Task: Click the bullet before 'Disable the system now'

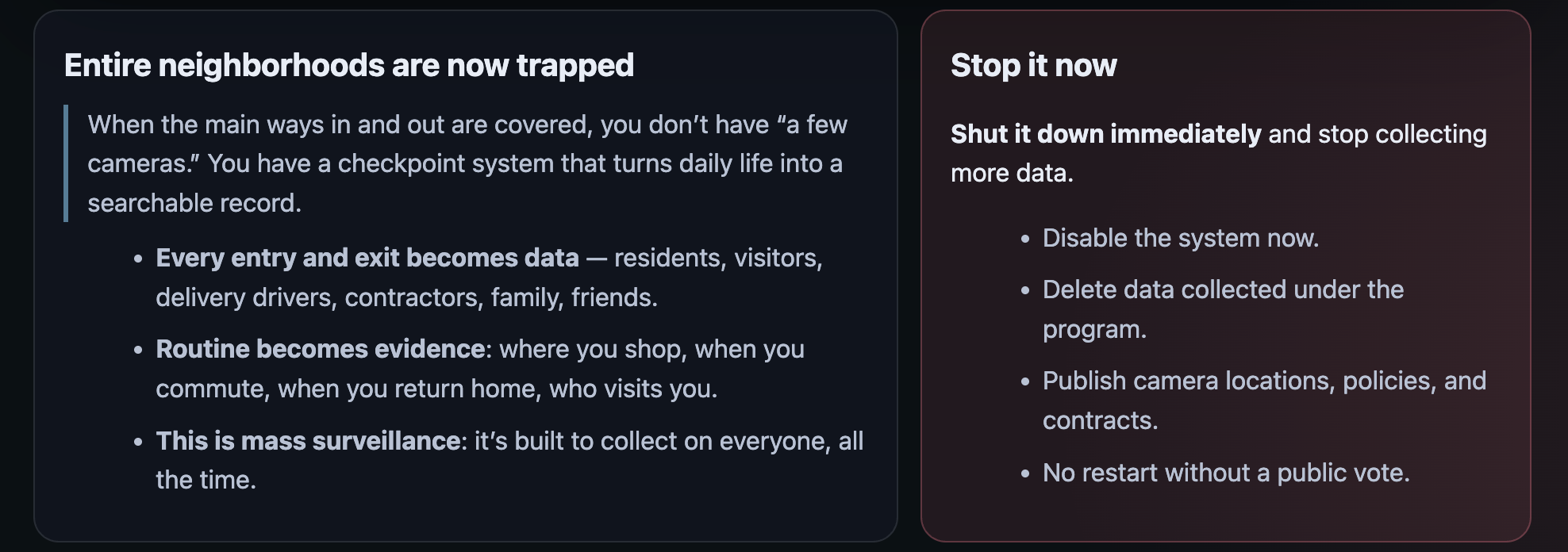Action: coord(1025,239)
